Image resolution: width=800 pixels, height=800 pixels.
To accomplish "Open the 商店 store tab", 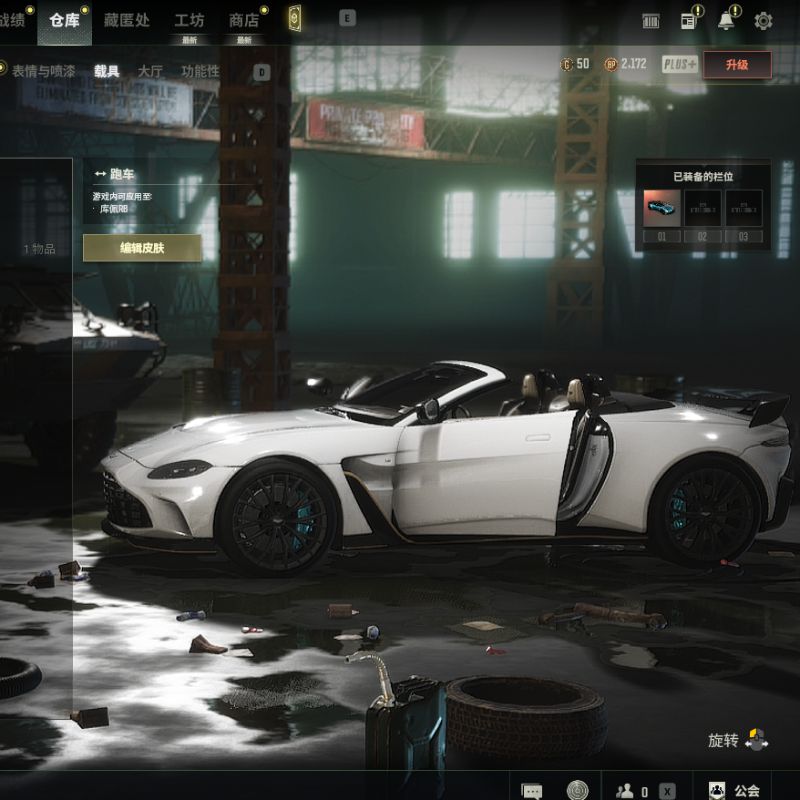I will tap(244, 21).
